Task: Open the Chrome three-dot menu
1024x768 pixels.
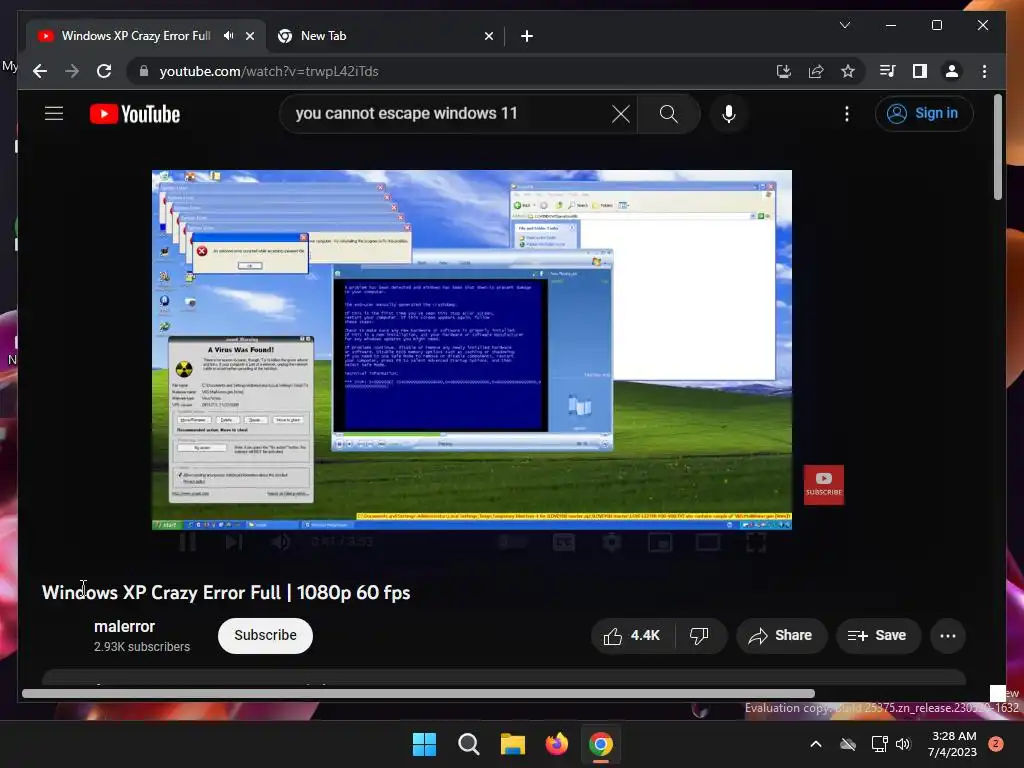Action: tap(984, 71)
